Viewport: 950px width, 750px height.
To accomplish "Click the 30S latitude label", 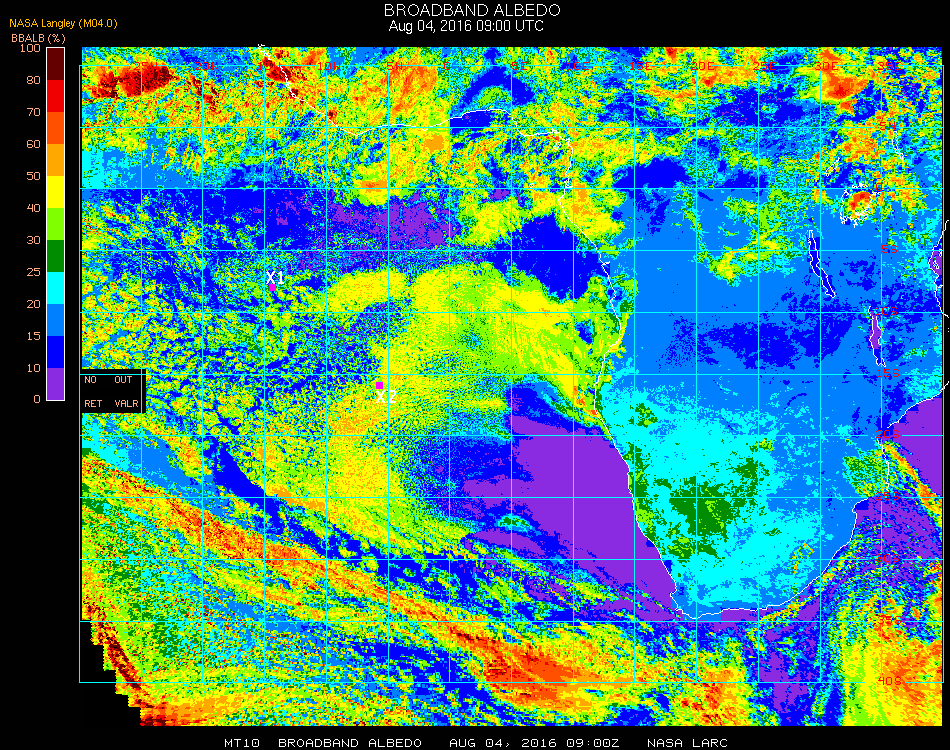I will 888,559.
